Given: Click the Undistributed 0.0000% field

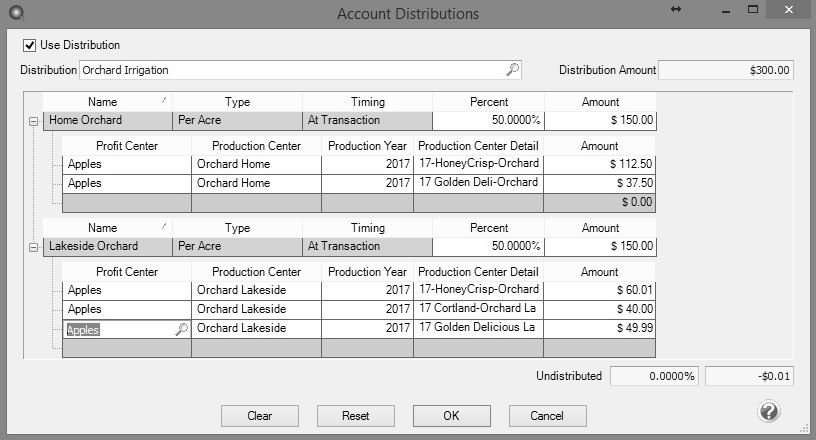Looking at the screenshot, I should coord(656,376).
